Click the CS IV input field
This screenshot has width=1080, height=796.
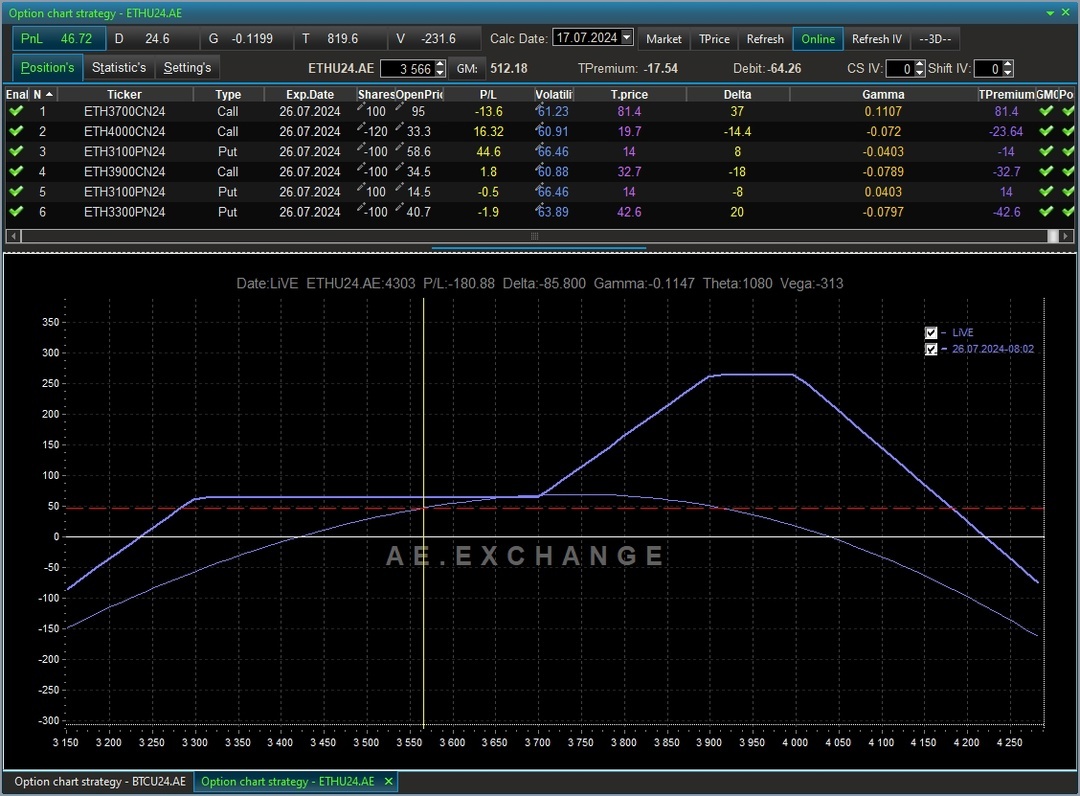coord(900,68)
